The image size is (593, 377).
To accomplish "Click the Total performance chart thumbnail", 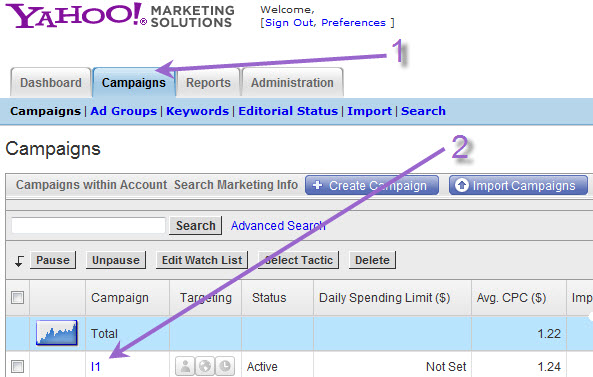I will click(57, 333).
